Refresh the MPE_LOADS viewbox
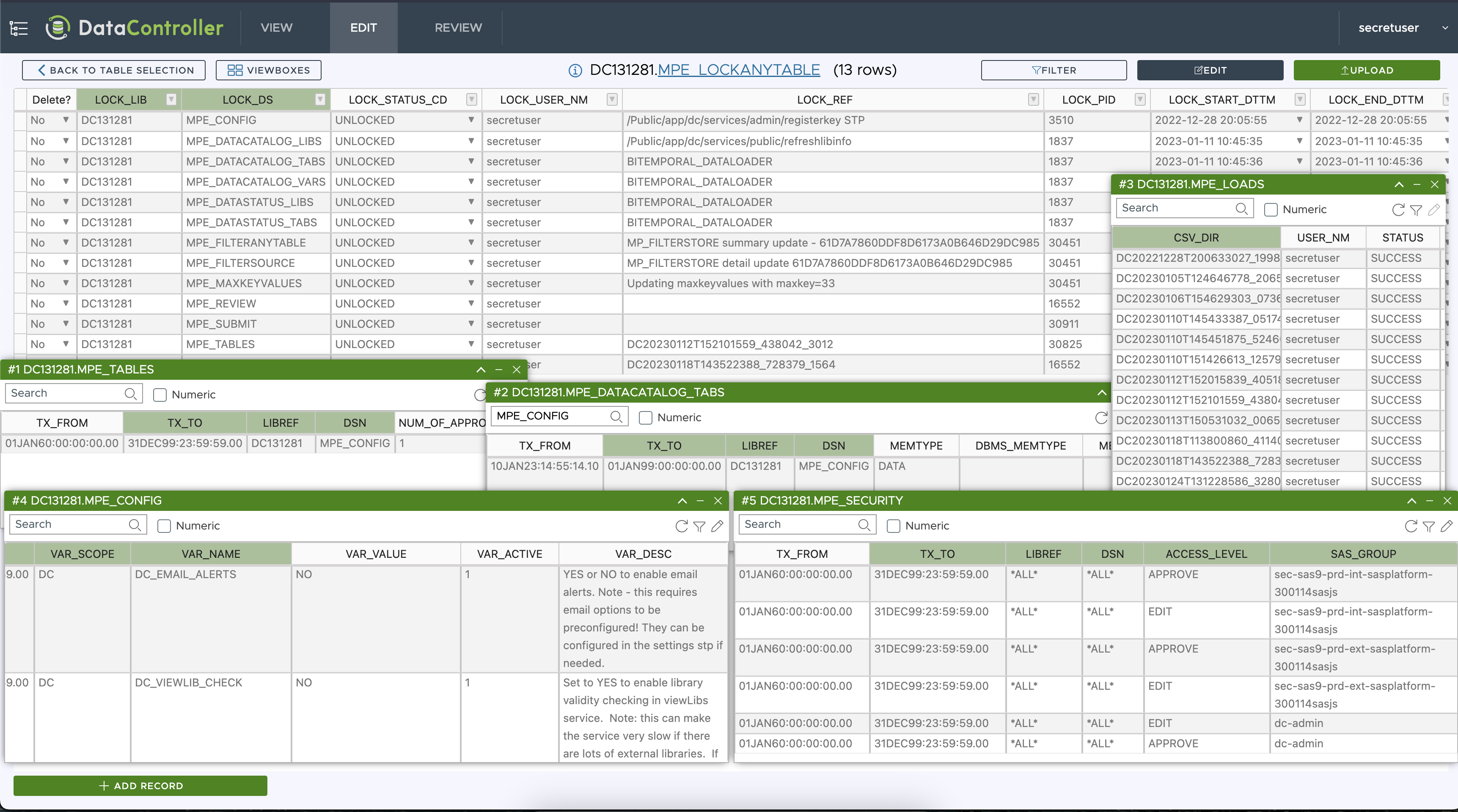 pos(1397,210)
